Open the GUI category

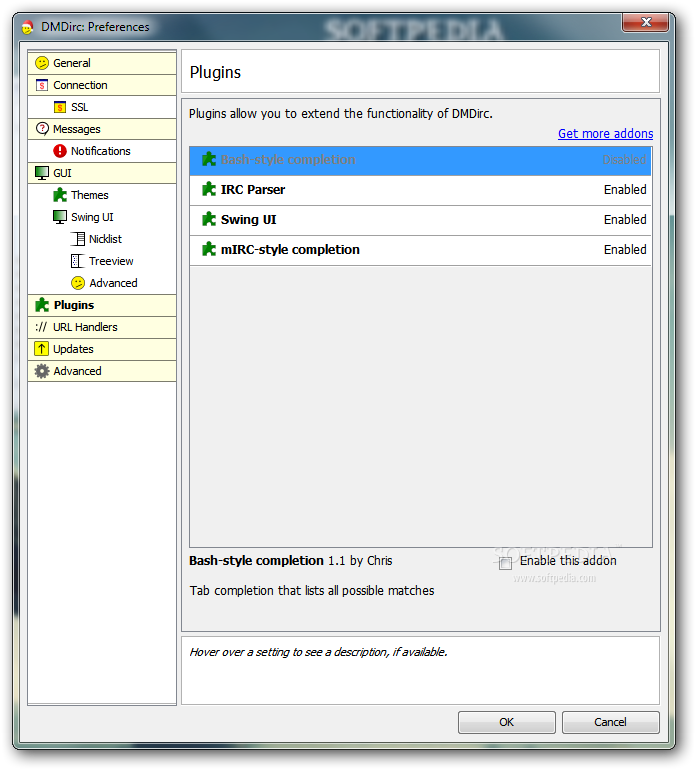102,173
